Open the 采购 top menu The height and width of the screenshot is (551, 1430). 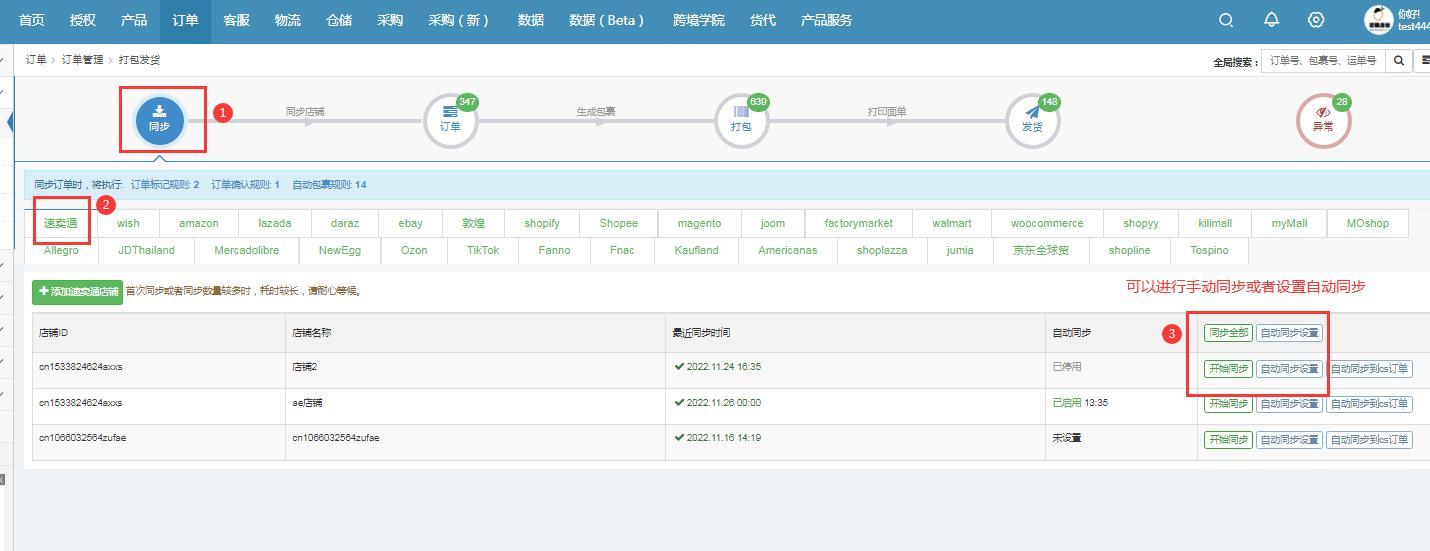(390, 20)
